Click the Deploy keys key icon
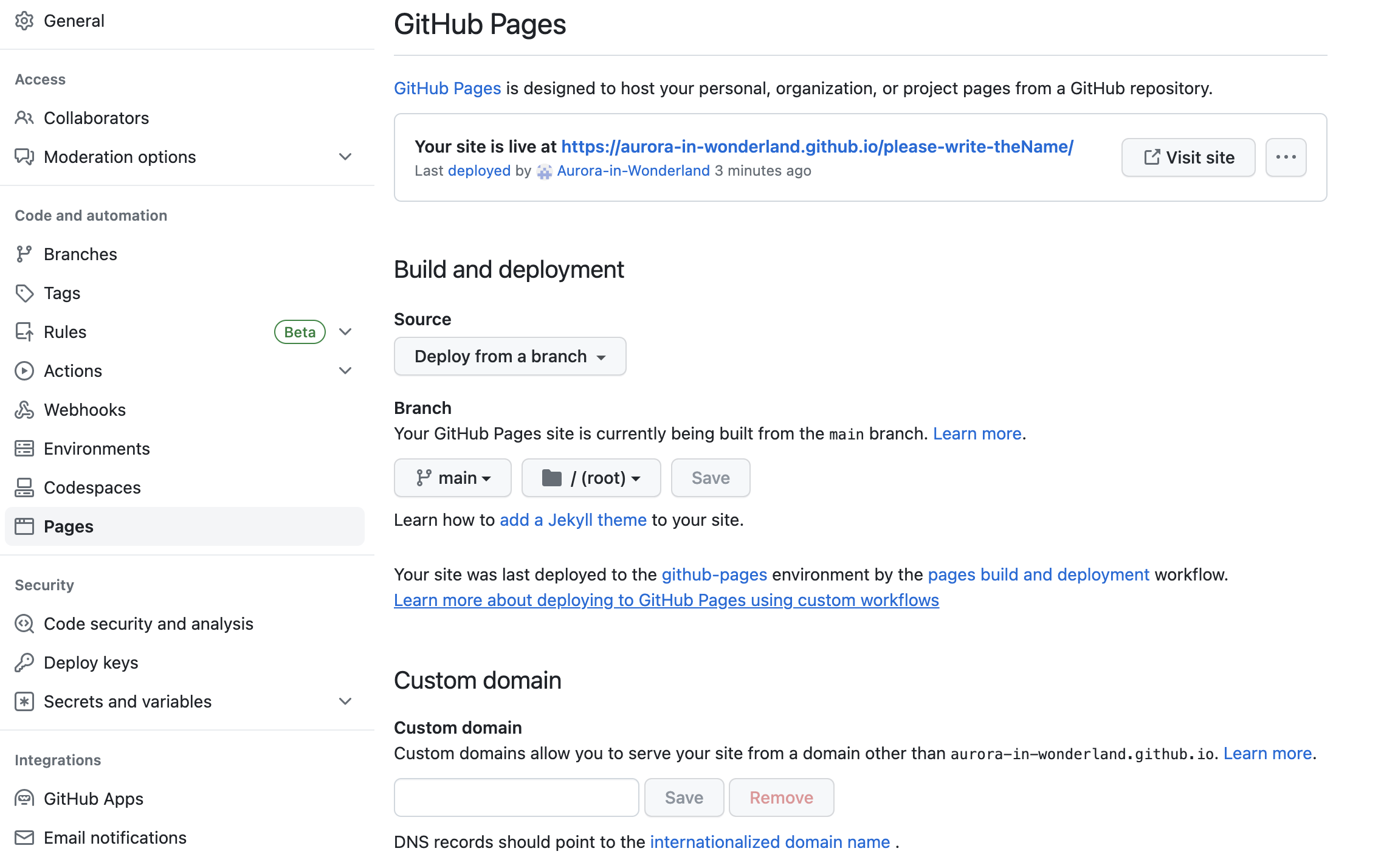This screenshot has width=1381, height=868. pos(24,663)
